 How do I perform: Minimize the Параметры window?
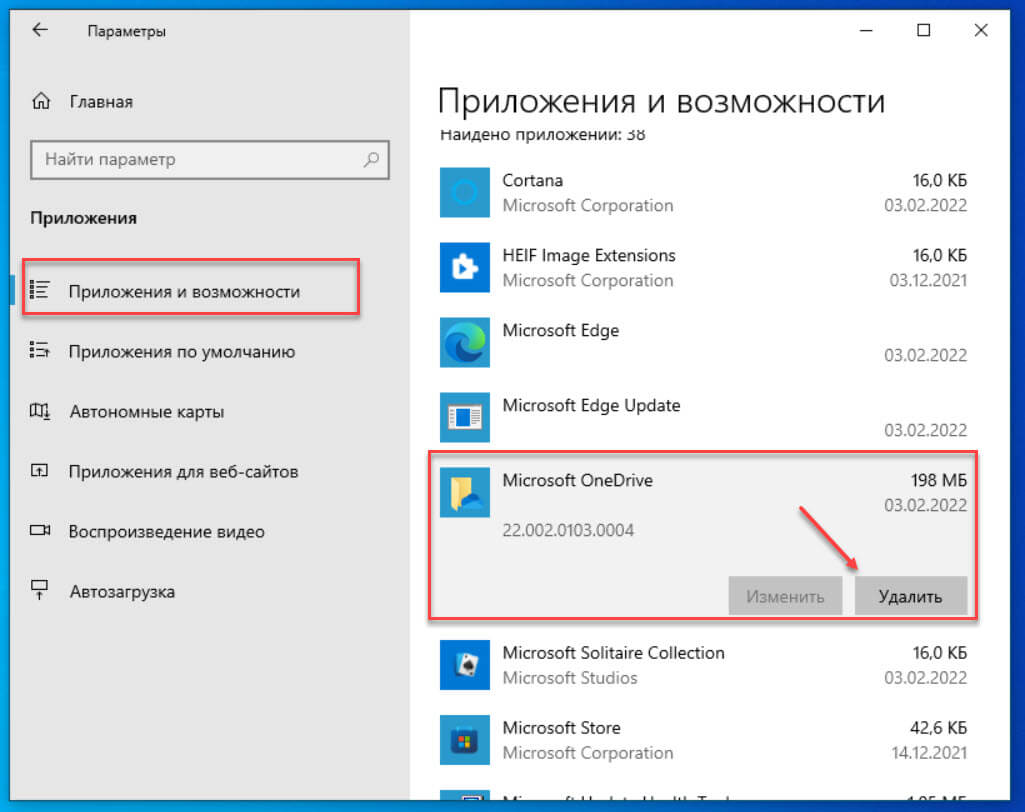pos(866,30)
